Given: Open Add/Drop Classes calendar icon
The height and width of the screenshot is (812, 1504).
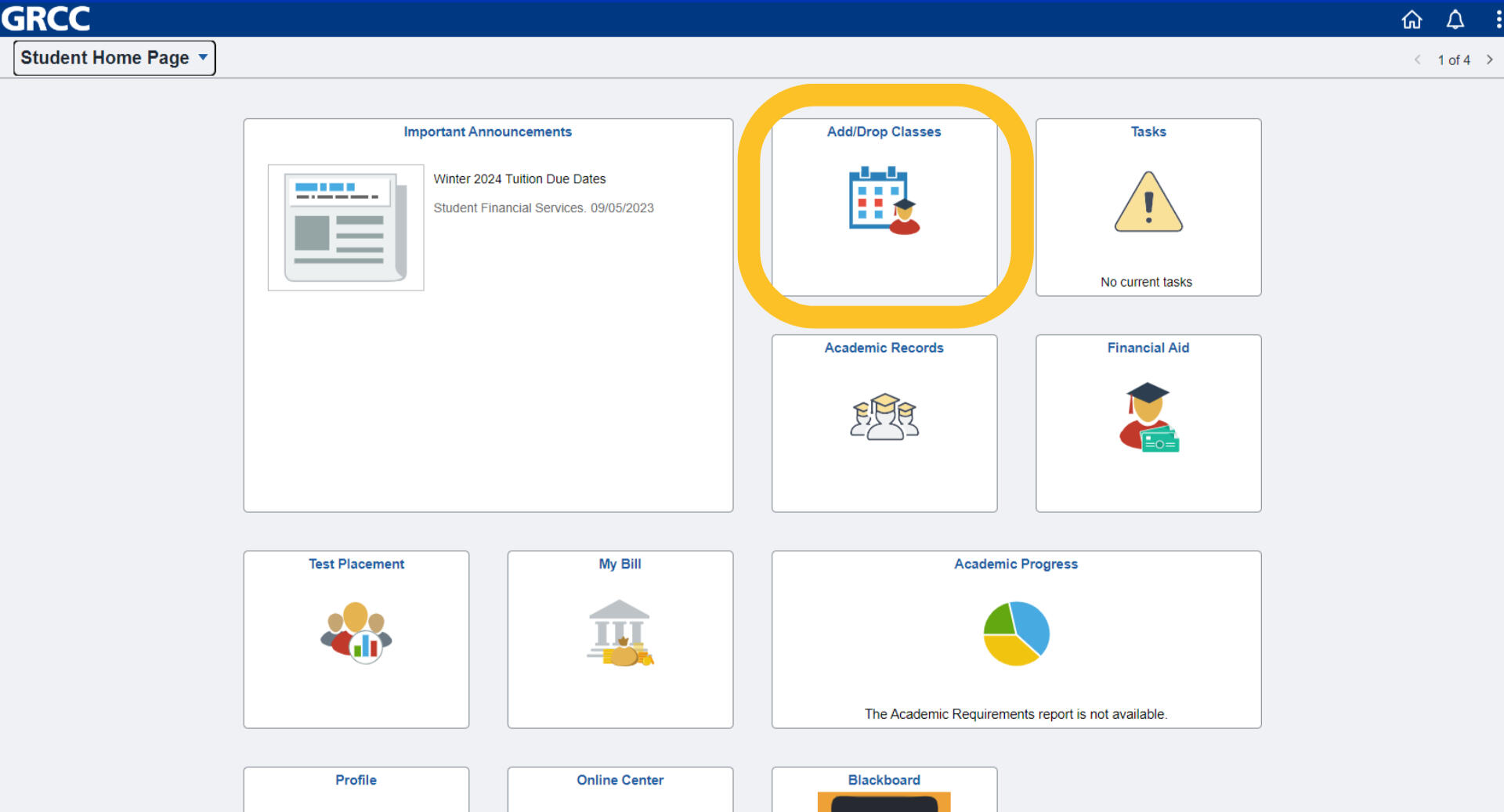Looking at the screenshot, I should (884, 200).
